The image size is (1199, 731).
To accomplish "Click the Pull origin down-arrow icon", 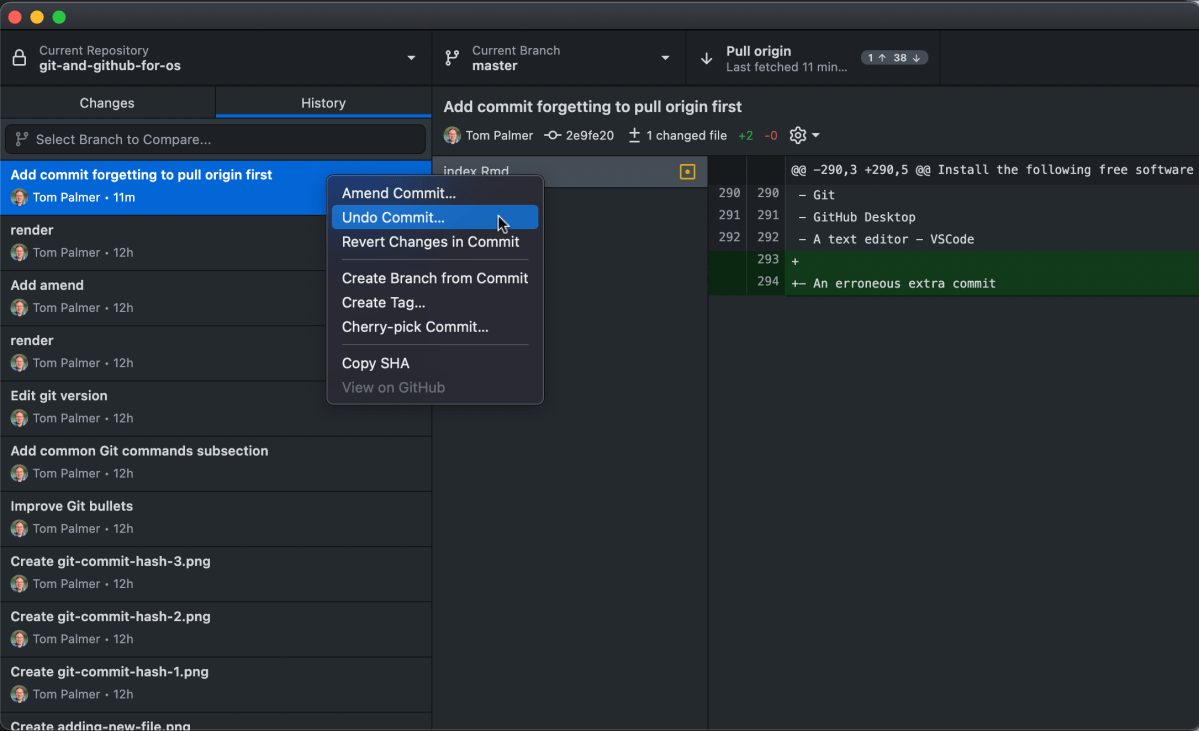I will click(x=707, y=58).
